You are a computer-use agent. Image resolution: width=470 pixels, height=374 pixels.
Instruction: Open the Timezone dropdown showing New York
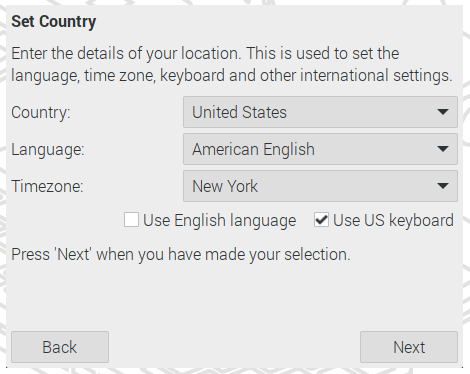320,186
